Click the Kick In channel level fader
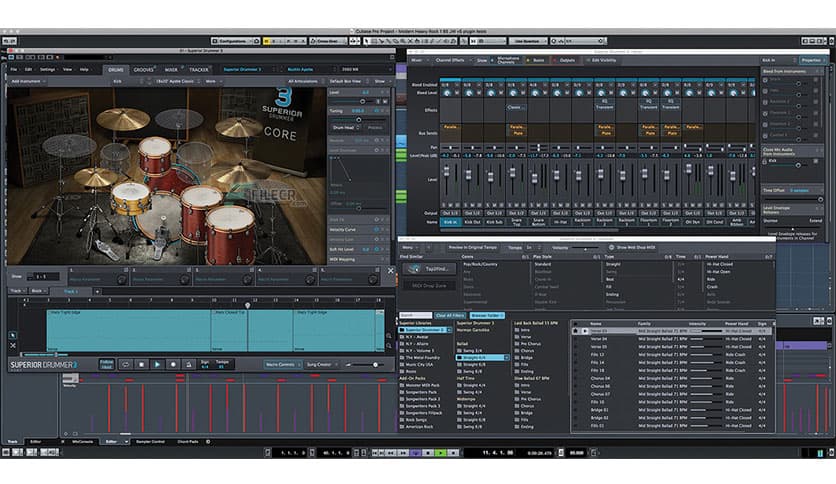The width and height of the screenshot is (836, 484). click(x=447, y=172)
